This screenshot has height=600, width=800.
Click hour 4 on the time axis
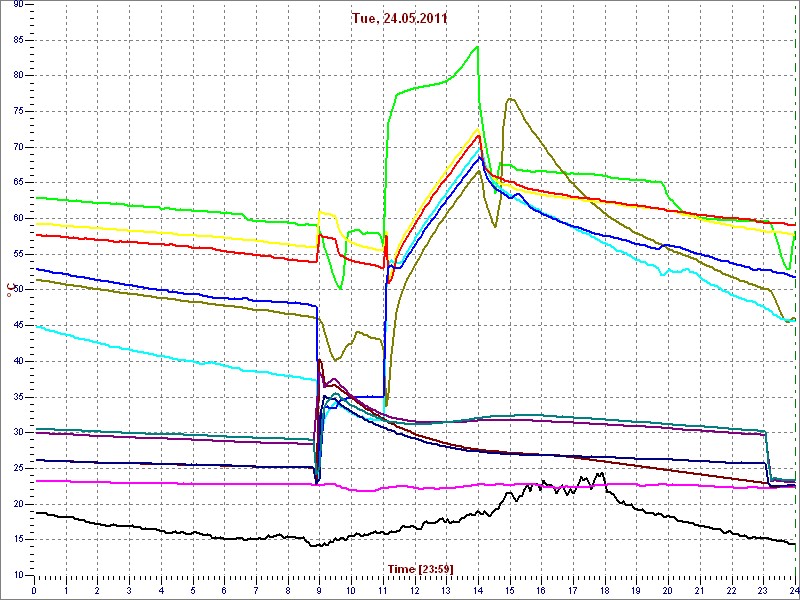(161, 590)
